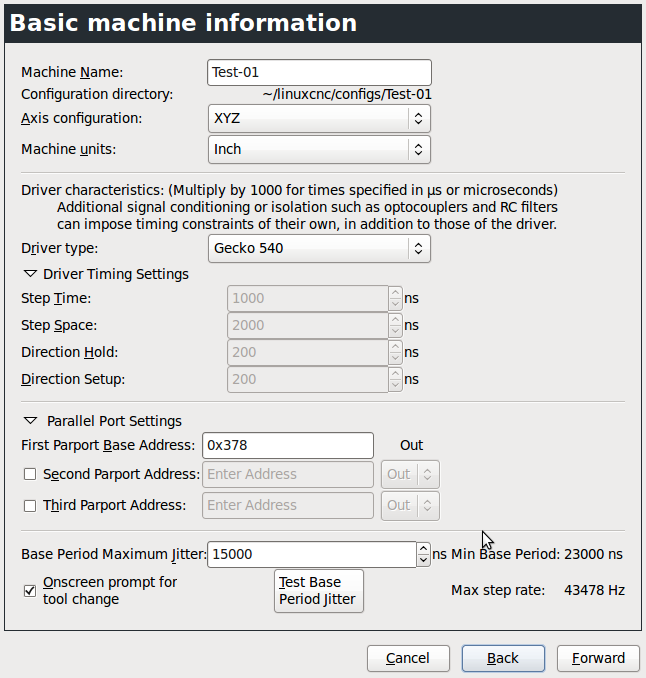Click the Direction Hold spinner up arrow
The image size is (646, 678).
pos(395,346)
